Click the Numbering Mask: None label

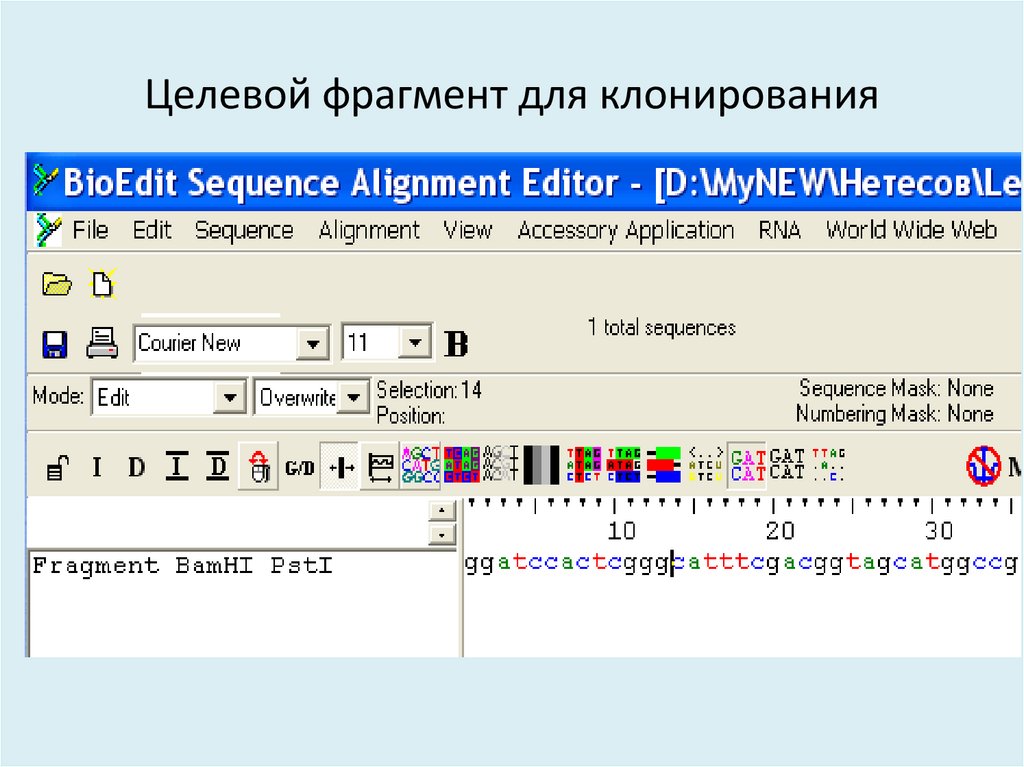click(894, 414)
